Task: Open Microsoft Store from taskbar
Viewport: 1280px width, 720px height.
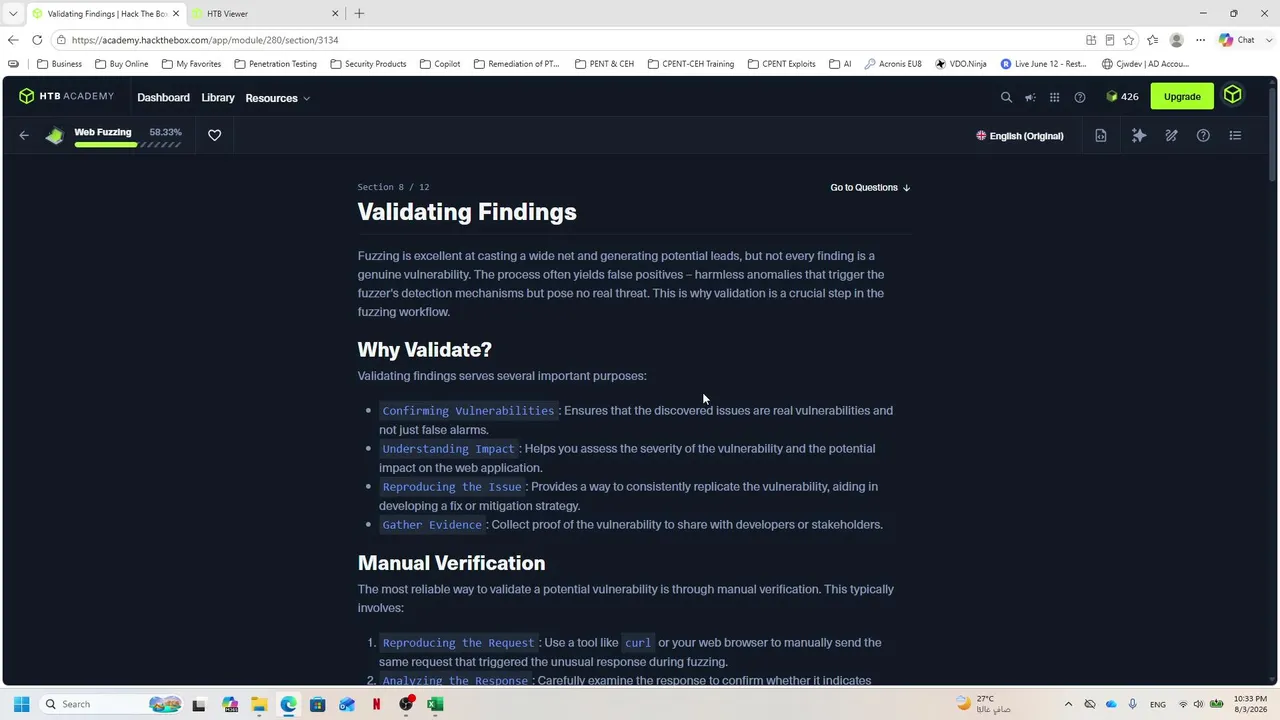Action: tap(317, 704)
